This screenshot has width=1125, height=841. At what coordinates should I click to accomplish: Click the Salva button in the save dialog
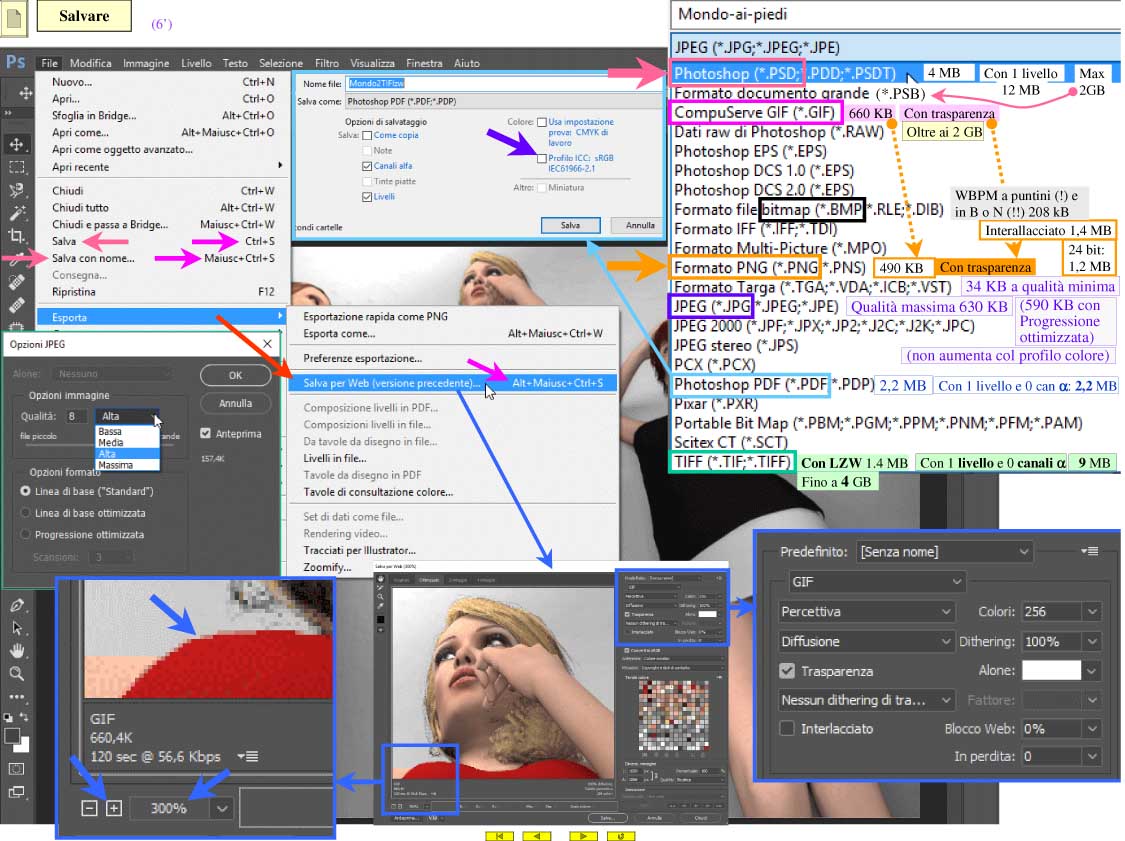(x=570, y=225)
